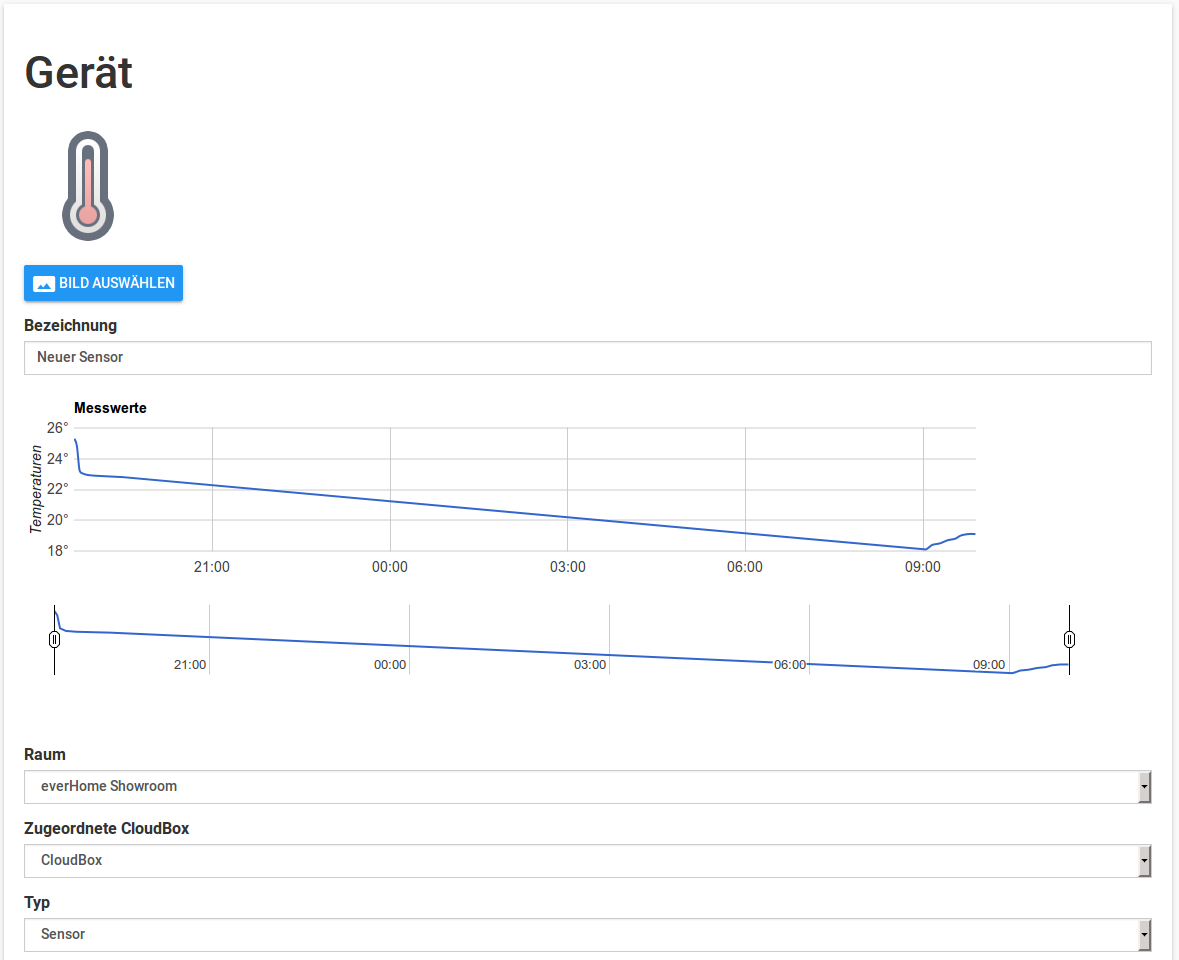Click the thermometer device image
The image size is (1179, 960).
[x=88, y=186]
